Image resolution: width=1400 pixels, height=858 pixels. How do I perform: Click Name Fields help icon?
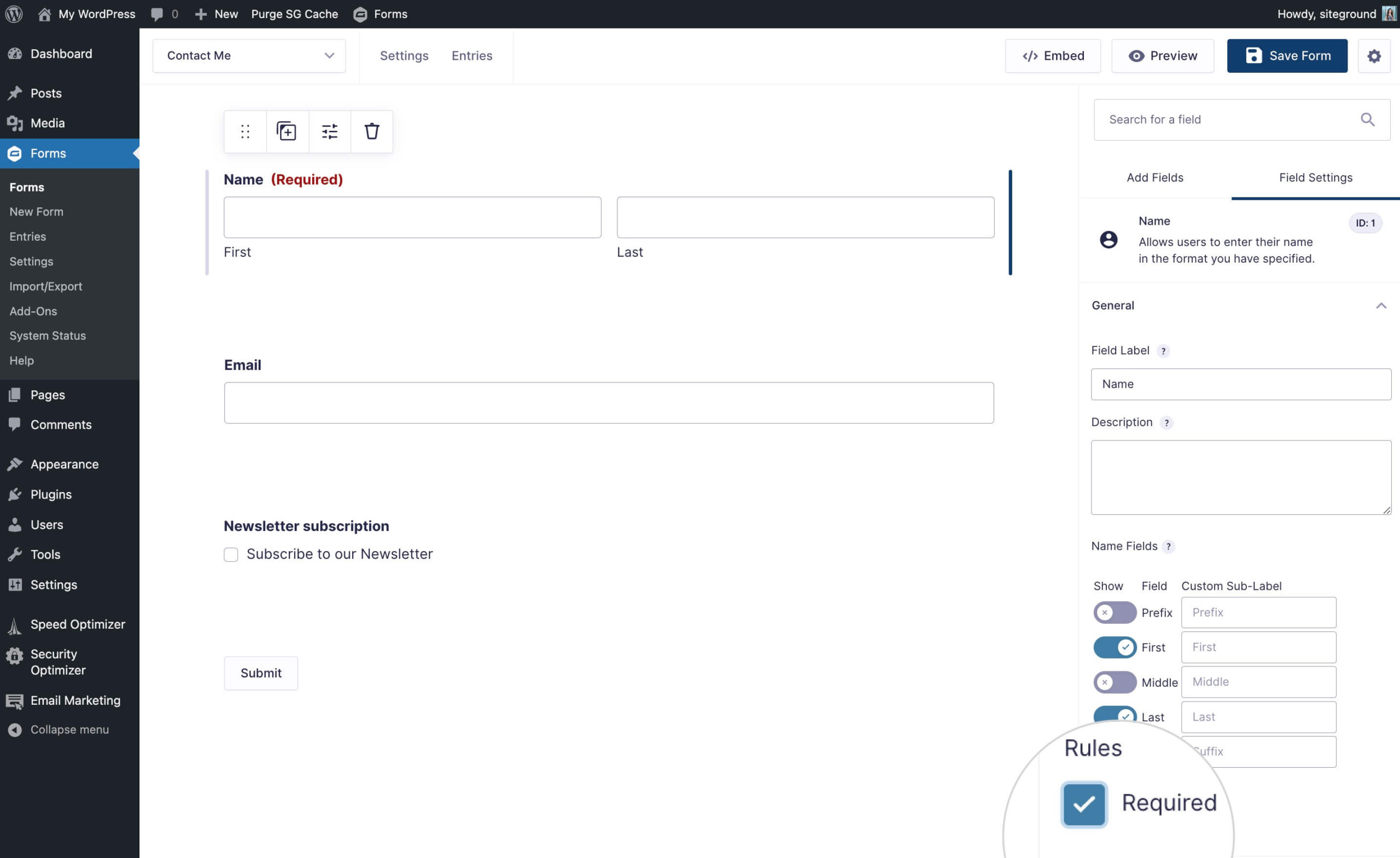(x=1168, y=547)
